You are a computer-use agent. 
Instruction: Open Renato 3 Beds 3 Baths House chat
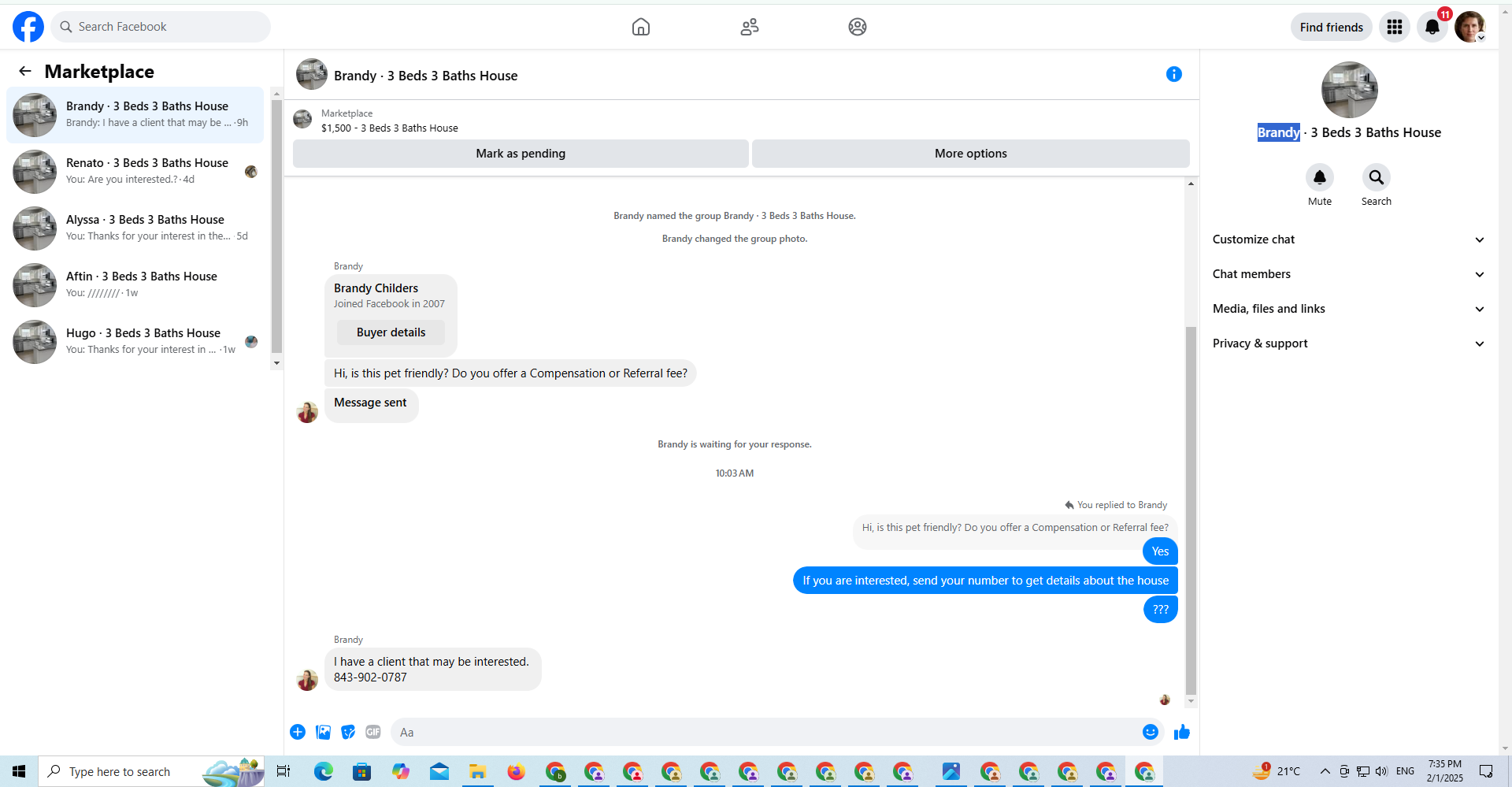coord(135,172)
